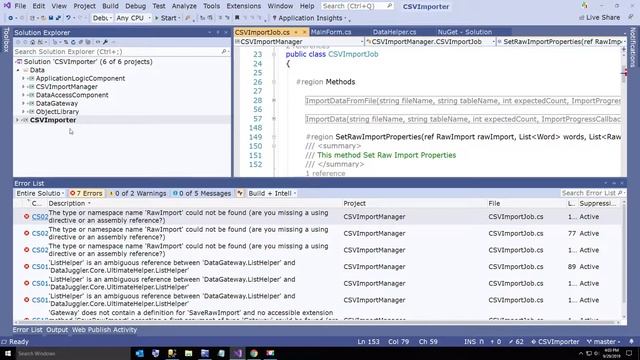Image resolution: width=640 pixels, height=360 pixels.
Task: Toggle the 0 of 2 Warnings filter
Action: coord(138,193)
